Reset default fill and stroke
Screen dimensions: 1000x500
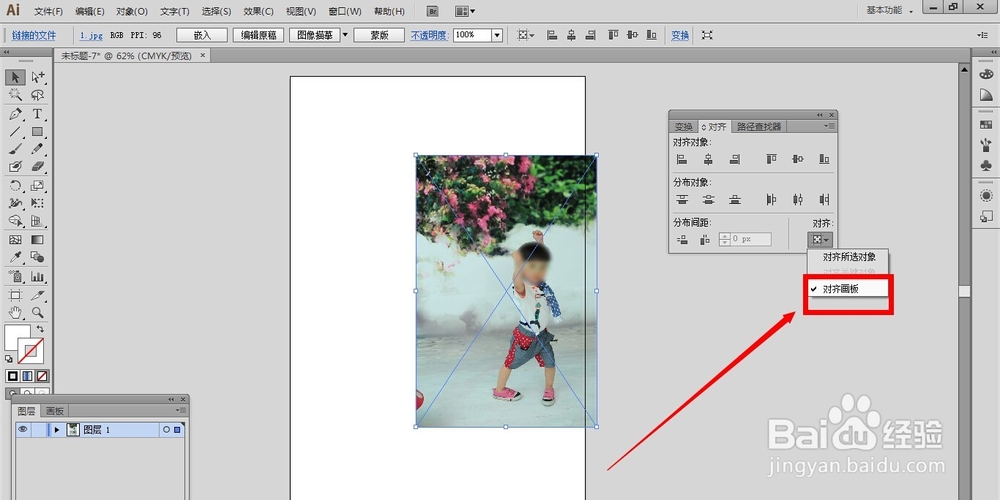[9, 359]
